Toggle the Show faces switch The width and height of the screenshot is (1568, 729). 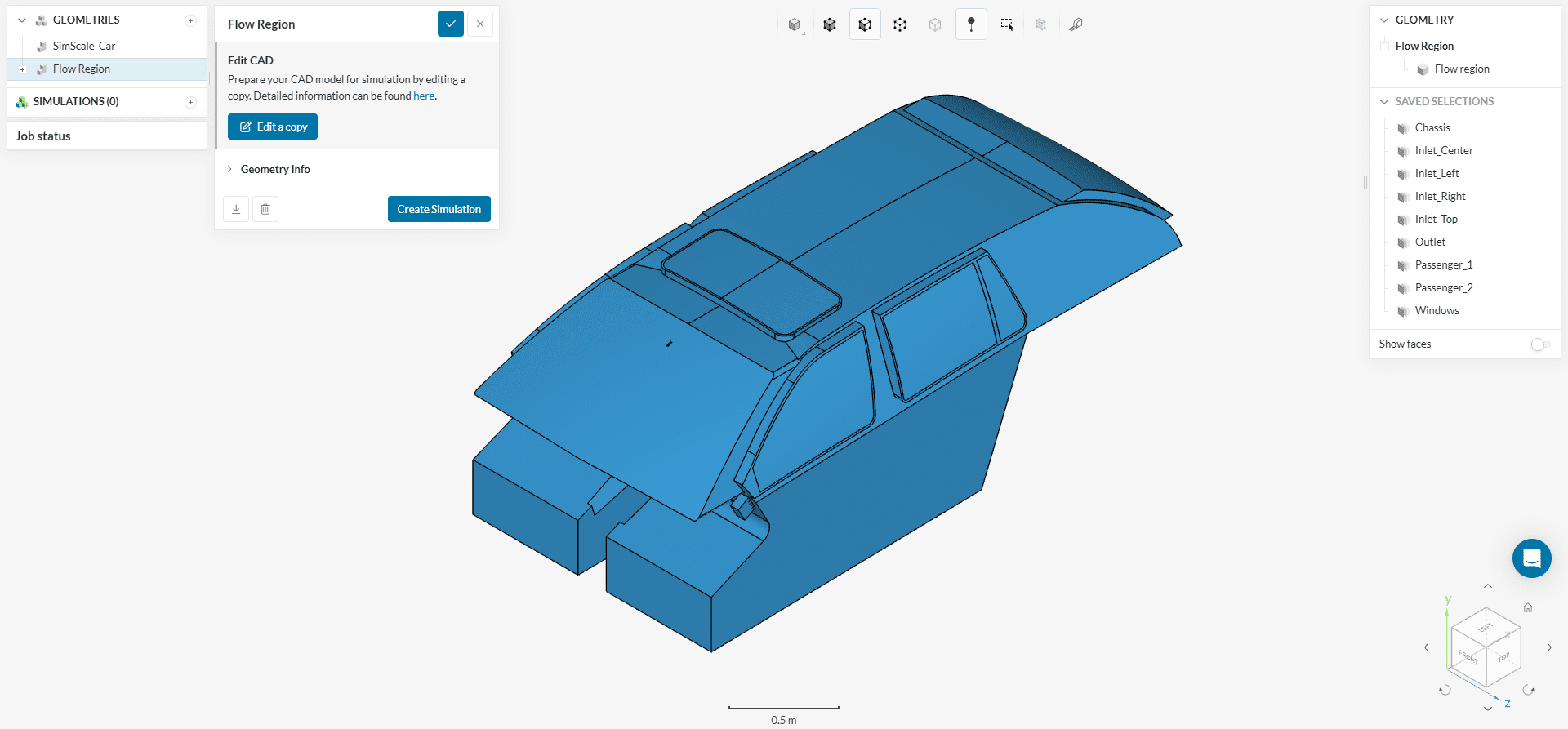1539,344
